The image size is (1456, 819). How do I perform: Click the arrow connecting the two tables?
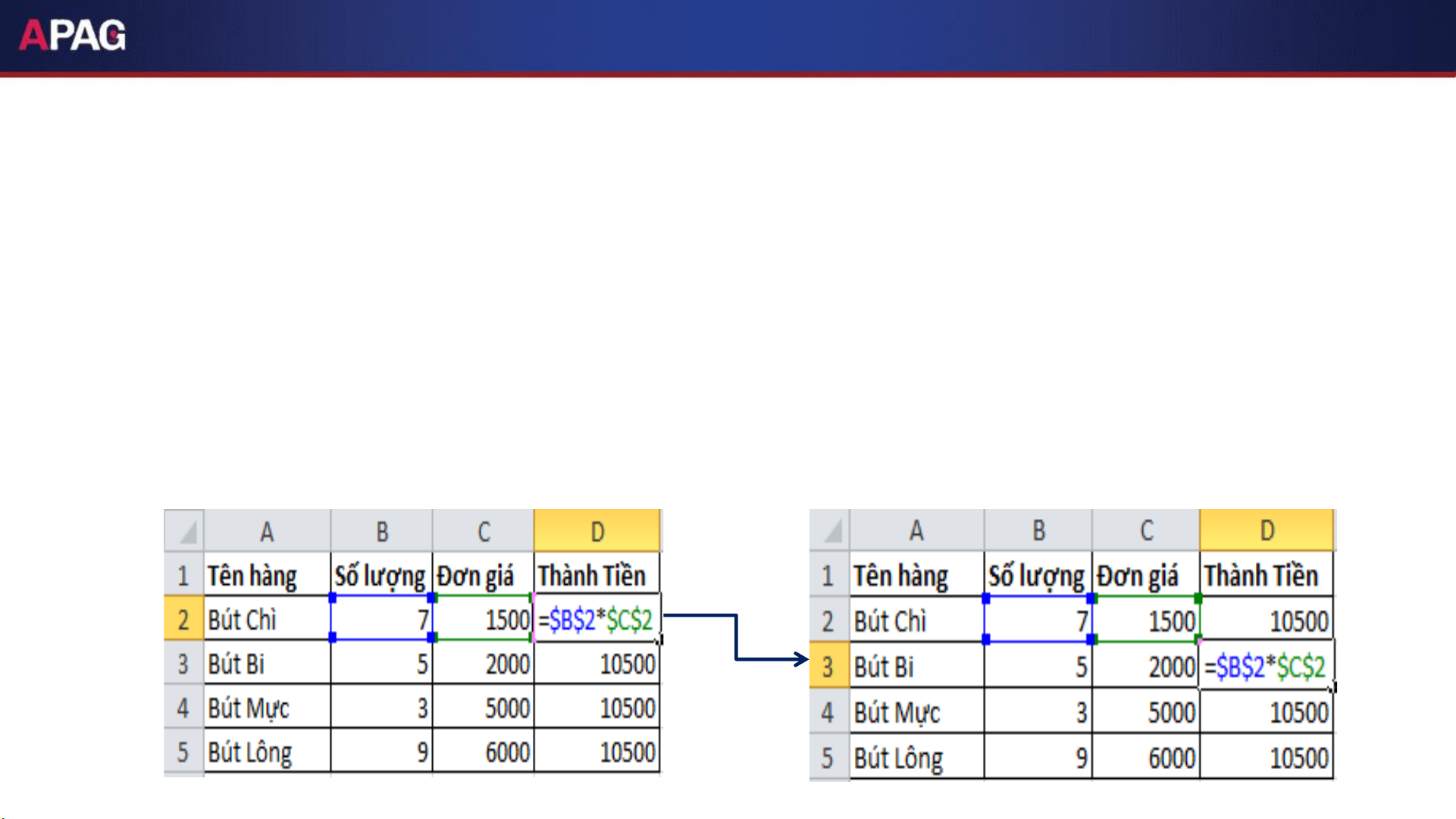click(x=736, y=638)
